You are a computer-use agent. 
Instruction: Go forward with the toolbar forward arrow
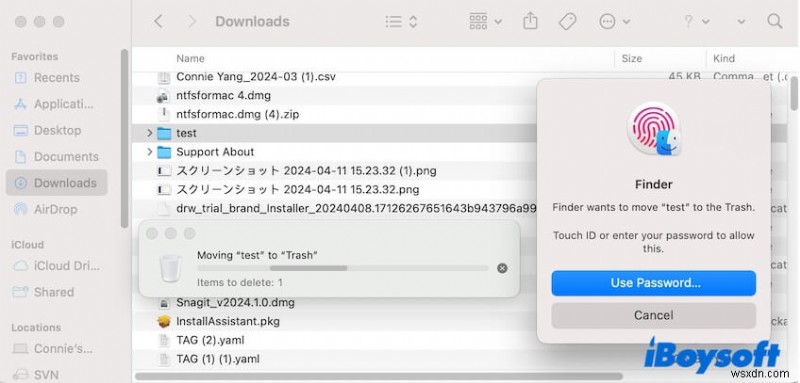click(x=192, y=21)
